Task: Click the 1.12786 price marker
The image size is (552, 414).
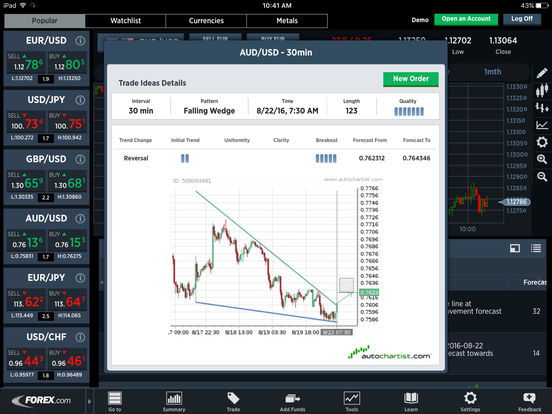Action: [515, 202]
